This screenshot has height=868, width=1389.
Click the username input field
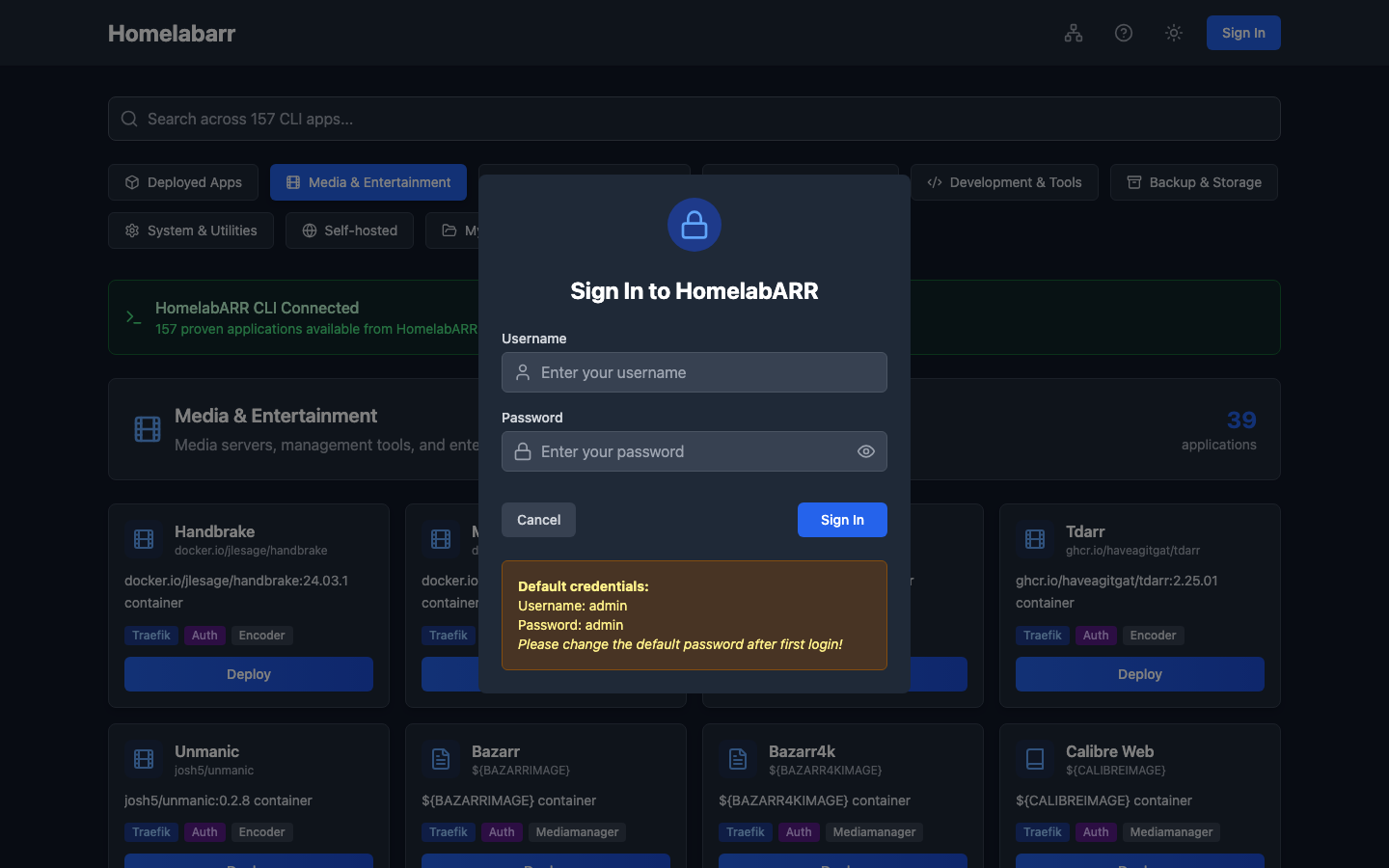pyautogui.click(x=694, y=371)
